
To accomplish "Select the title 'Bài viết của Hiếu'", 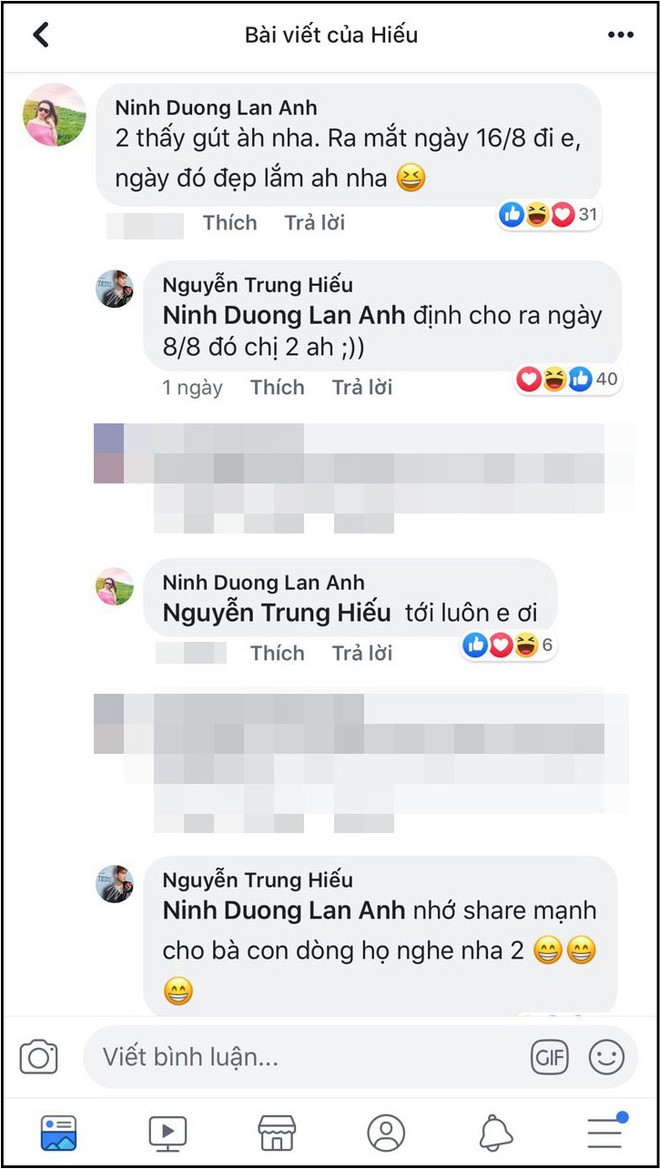I will click(x=330, y=33).
